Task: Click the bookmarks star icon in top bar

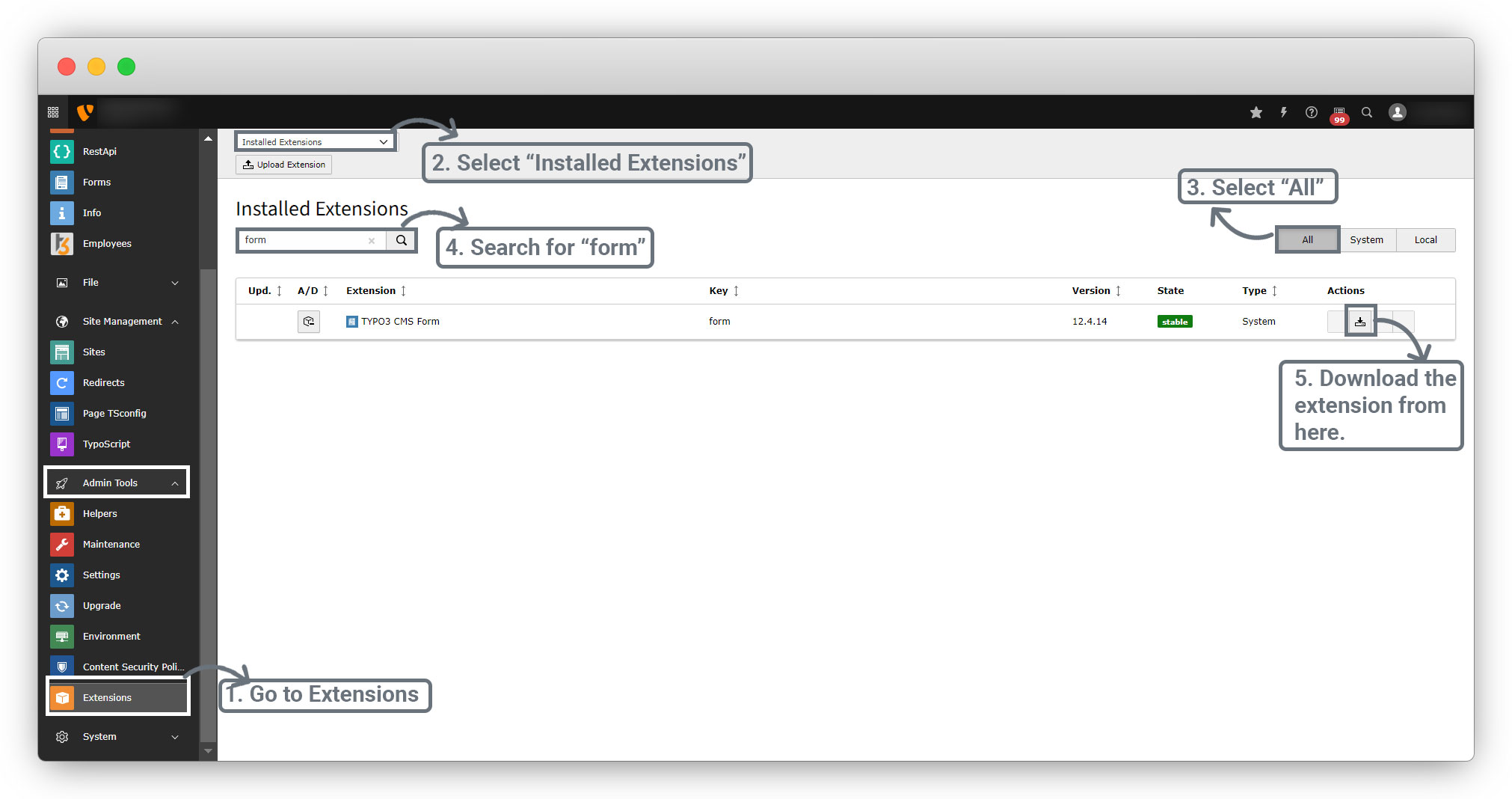Action: click(x=1256, y=112)
